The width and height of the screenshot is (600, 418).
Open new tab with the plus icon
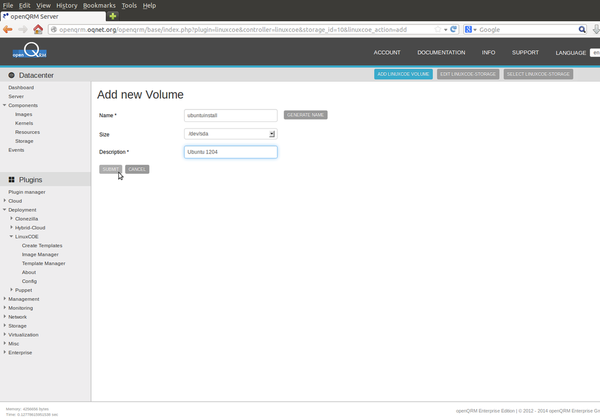click(112, 16)
